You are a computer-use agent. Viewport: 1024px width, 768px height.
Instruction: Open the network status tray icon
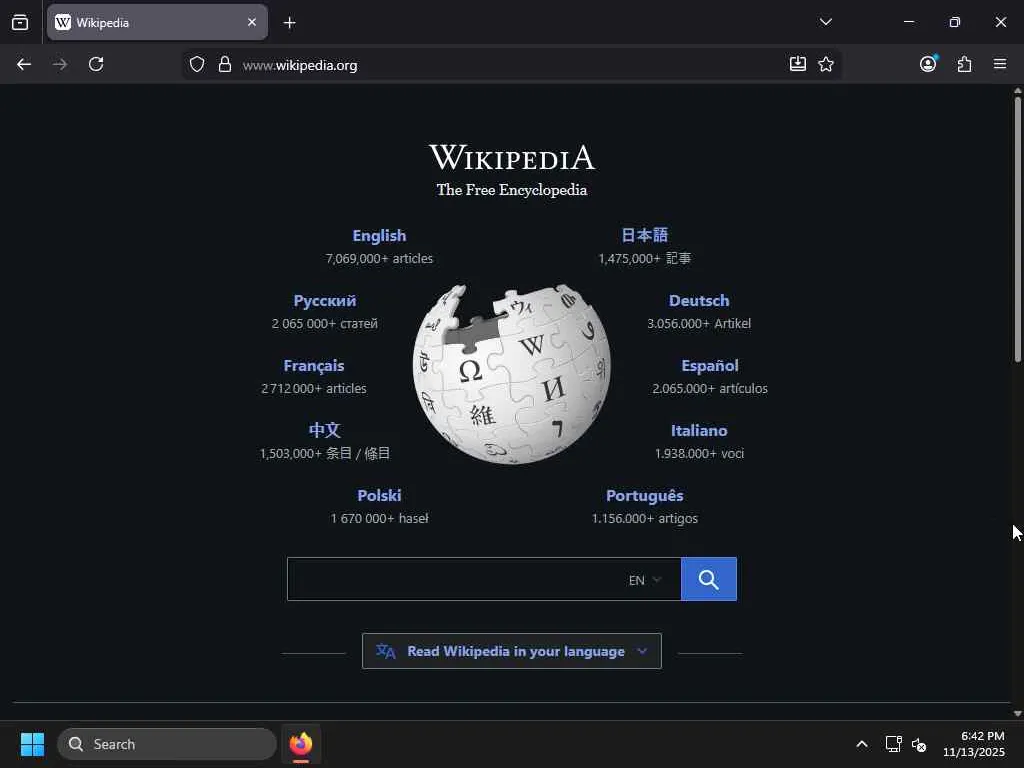893,744
